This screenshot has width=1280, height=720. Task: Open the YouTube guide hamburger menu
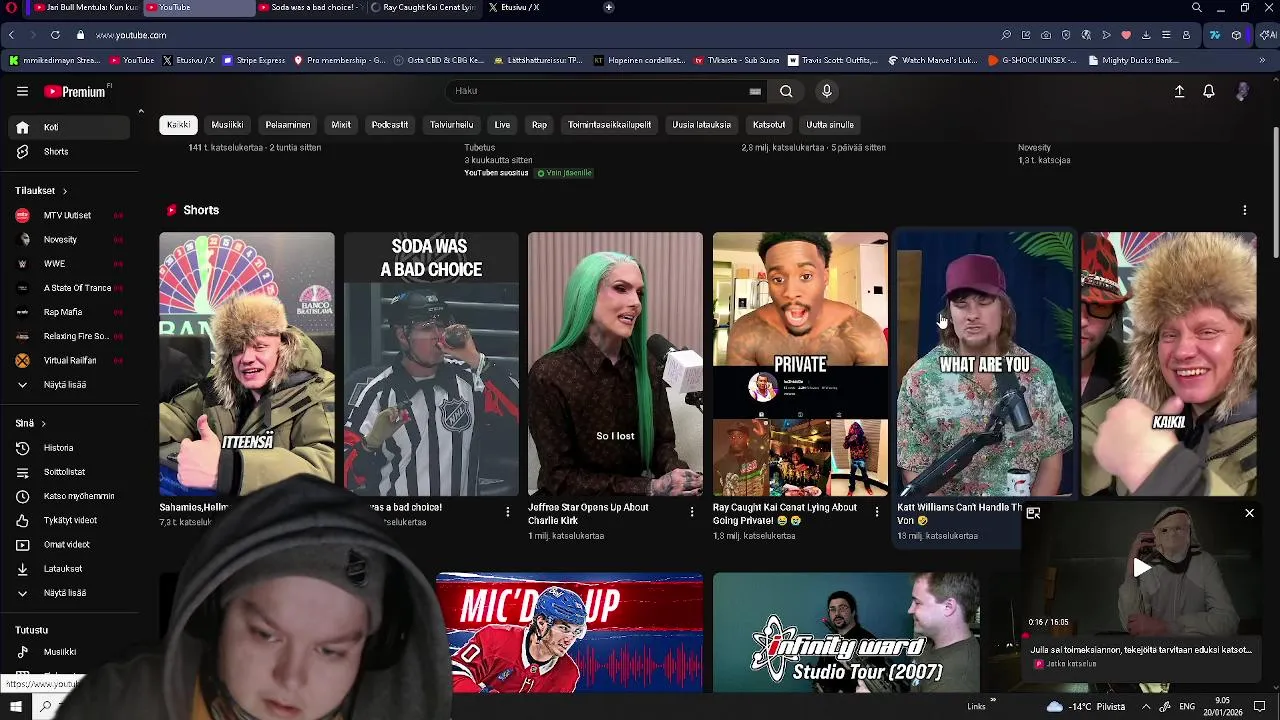click(22, 91)
